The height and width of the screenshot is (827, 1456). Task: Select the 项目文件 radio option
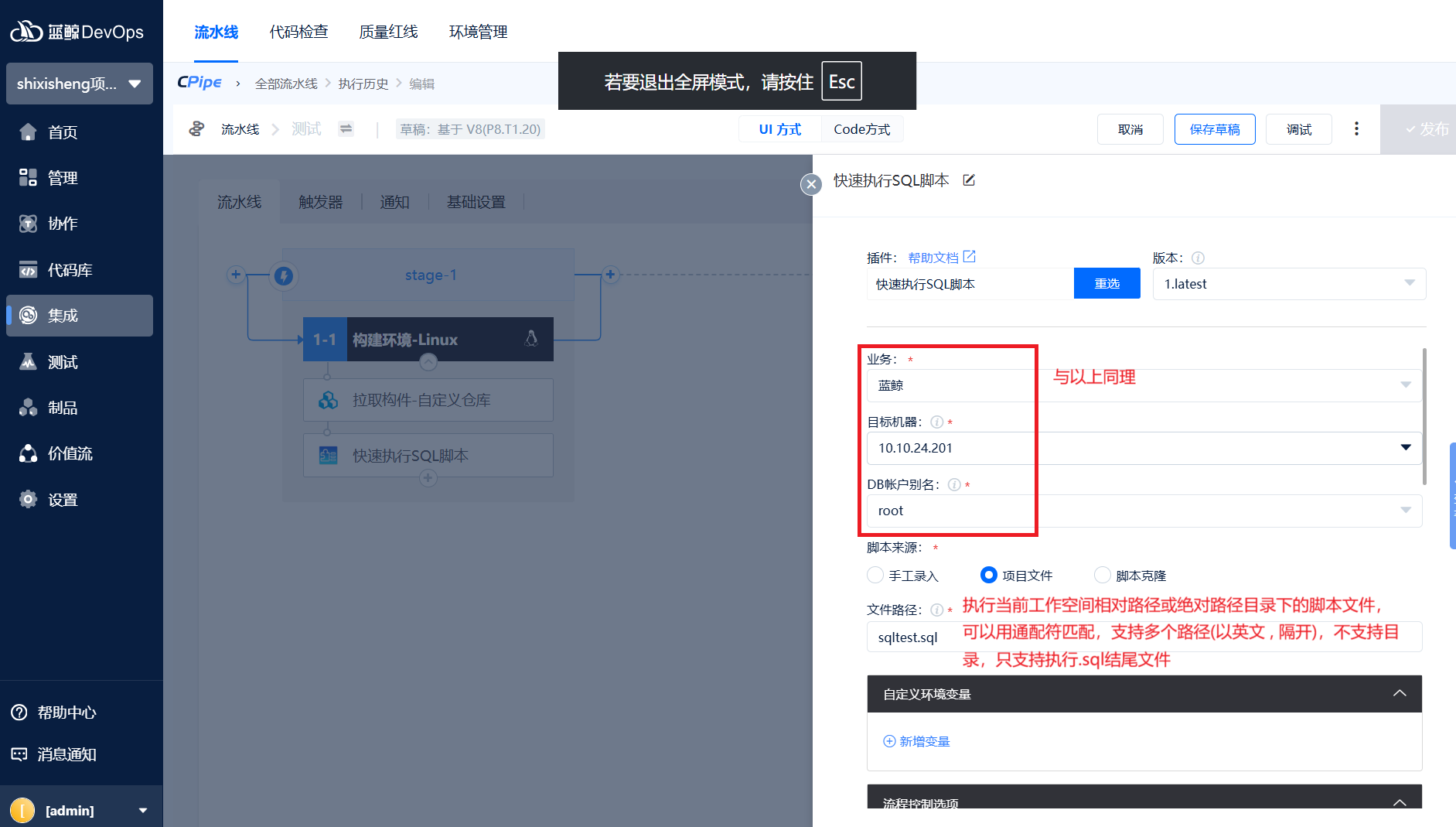(988, 576)
